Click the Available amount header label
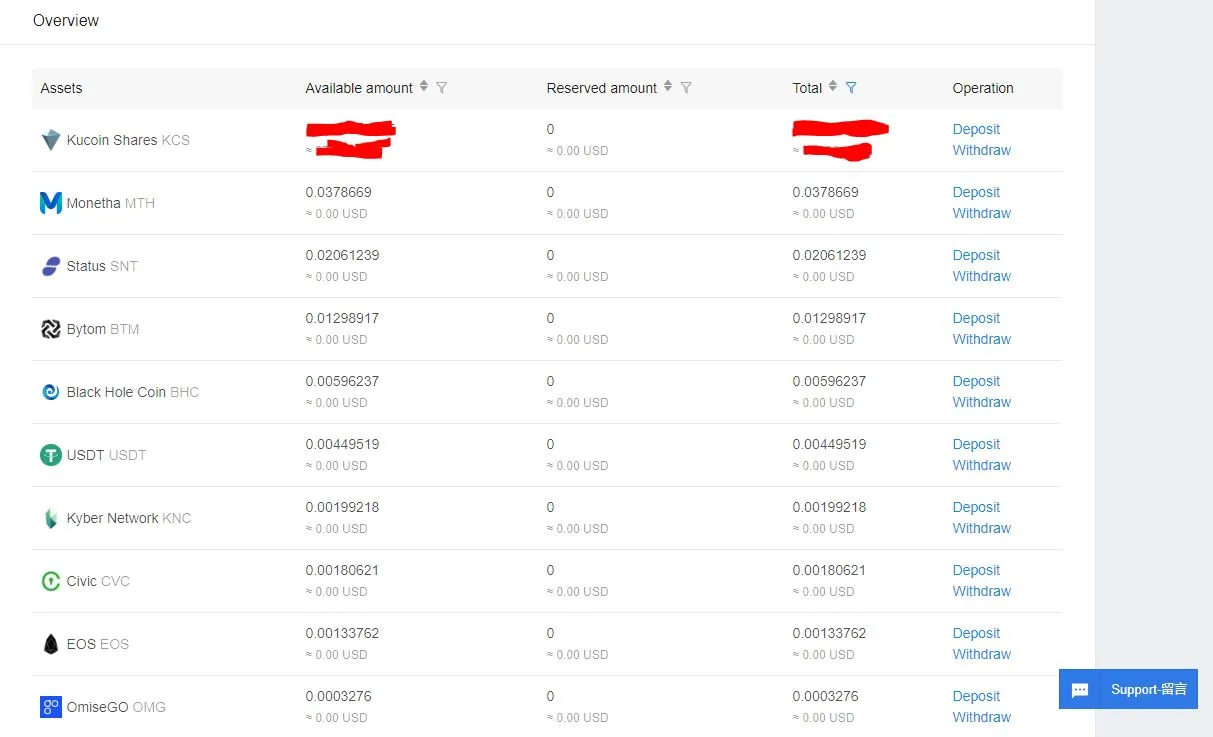This screenshot has height=737, width=1213. click(x=359, y=88)
